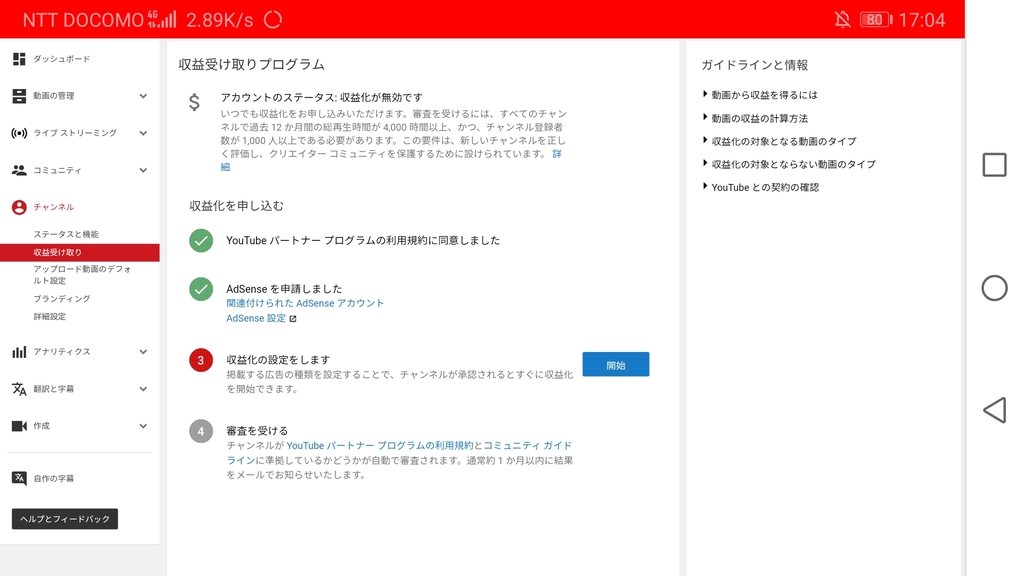Open the 詳細 link in account status

tap(556, 154)
